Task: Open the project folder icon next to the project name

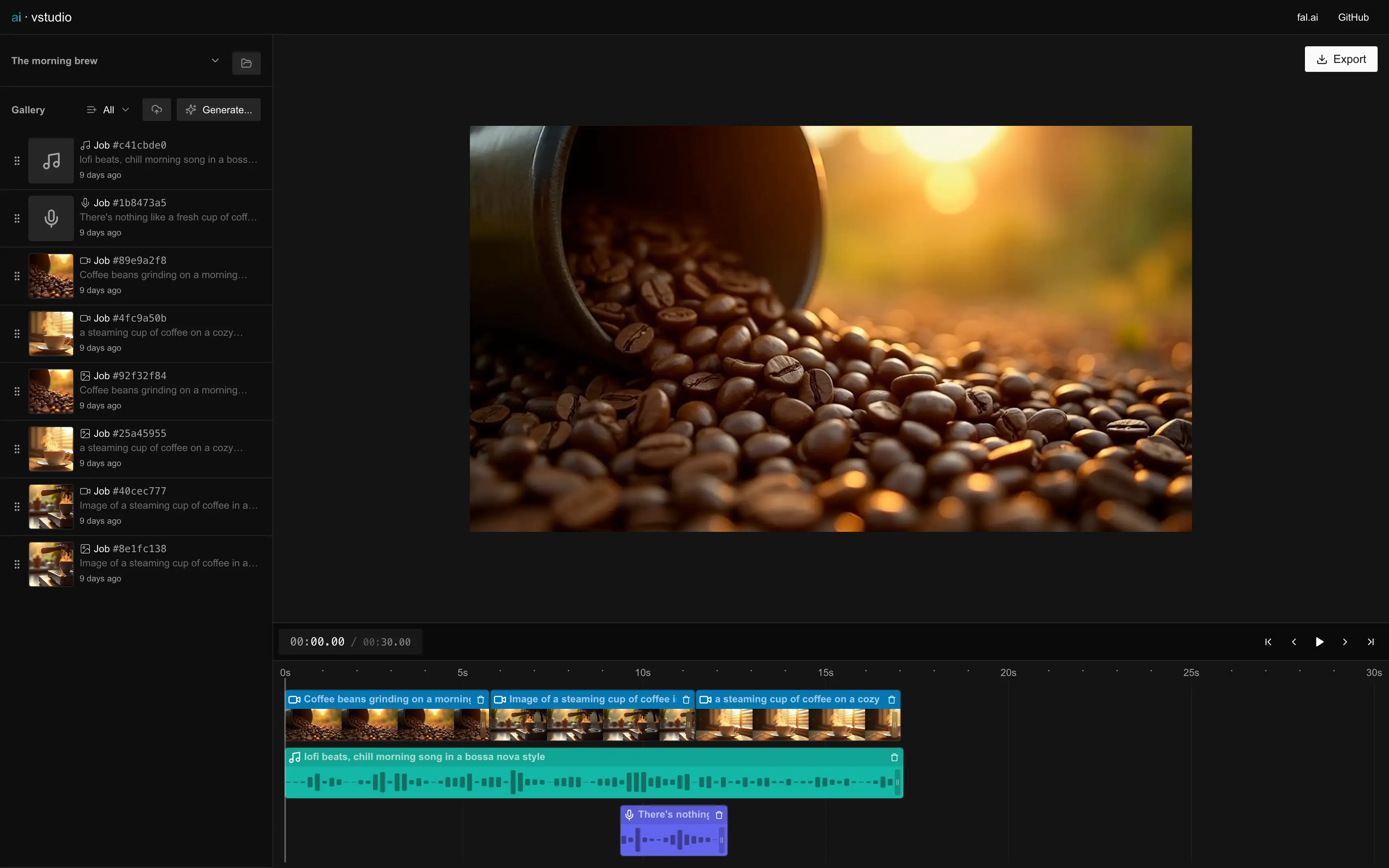Action: [247, 63]
